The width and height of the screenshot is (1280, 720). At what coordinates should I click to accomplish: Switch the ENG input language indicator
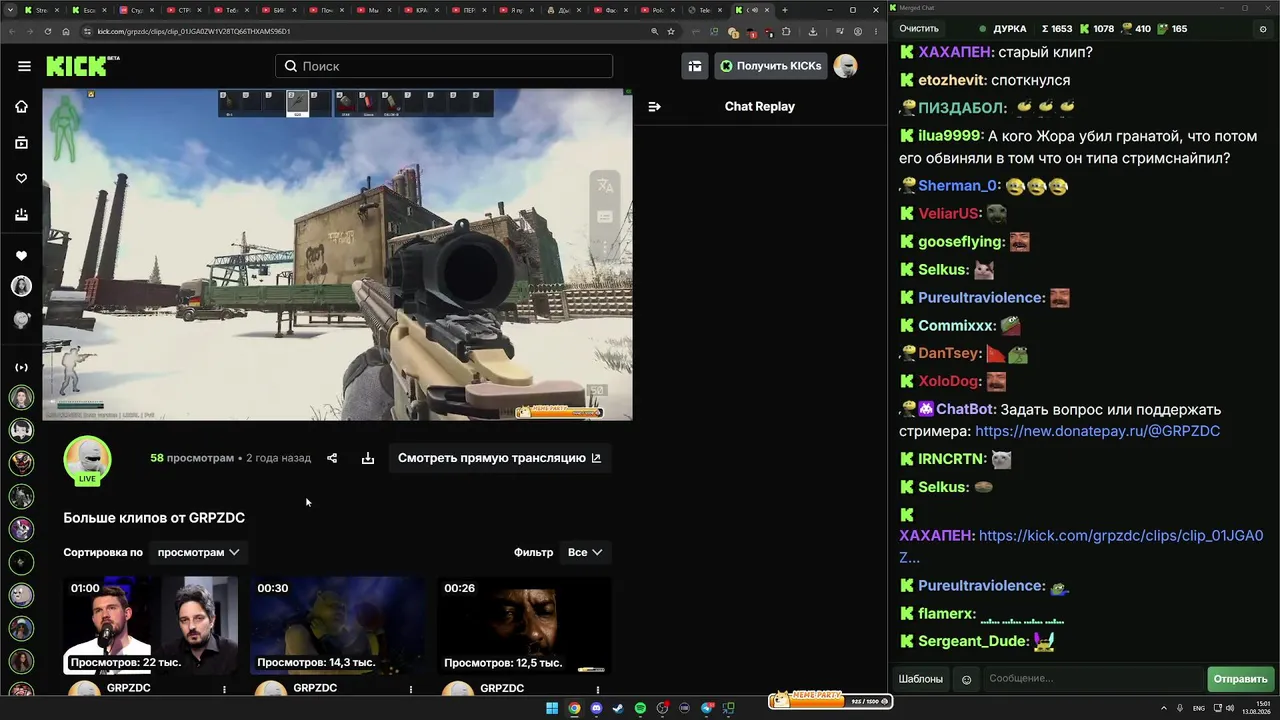pos(1199,709)
